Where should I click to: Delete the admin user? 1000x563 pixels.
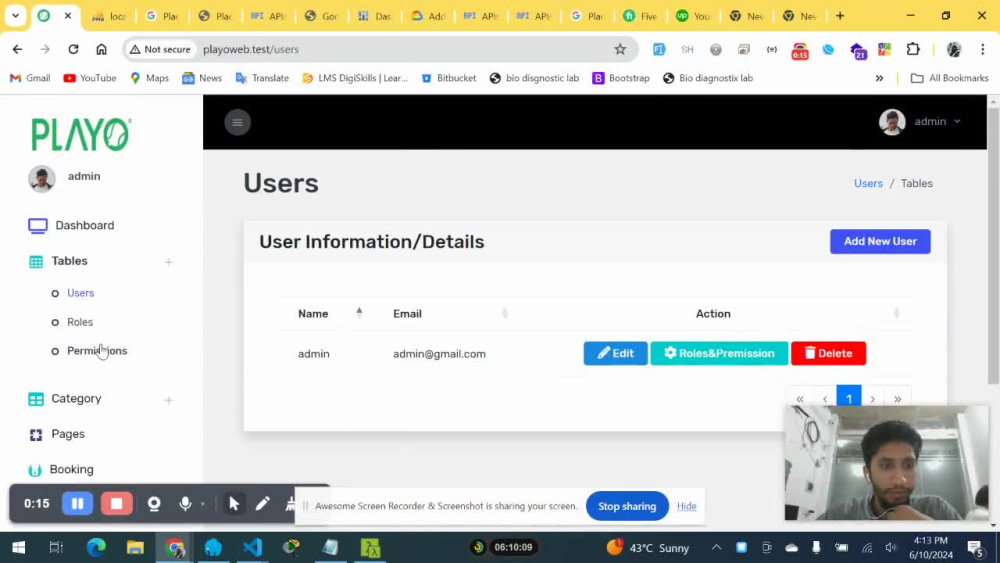point(828,353)
